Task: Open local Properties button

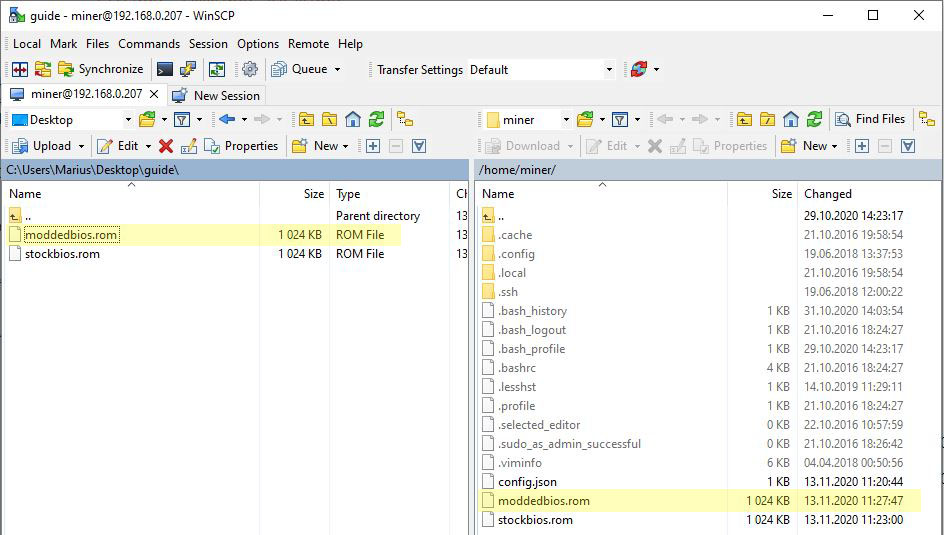Action: [x=241, y=146]
